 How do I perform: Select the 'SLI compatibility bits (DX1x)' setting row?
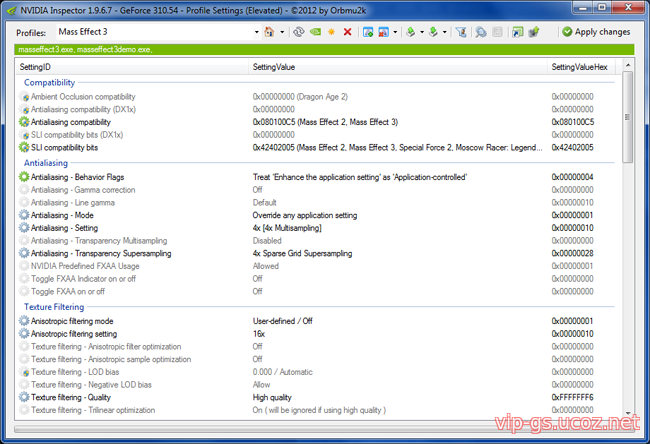tap(318, 135)
